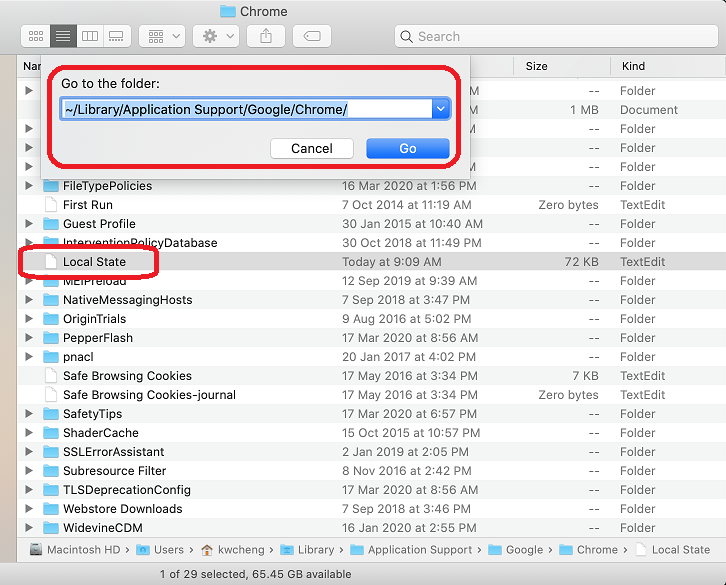The image size is (726, 585).
Task: Select list view button
Action: [x=63, y=36]
